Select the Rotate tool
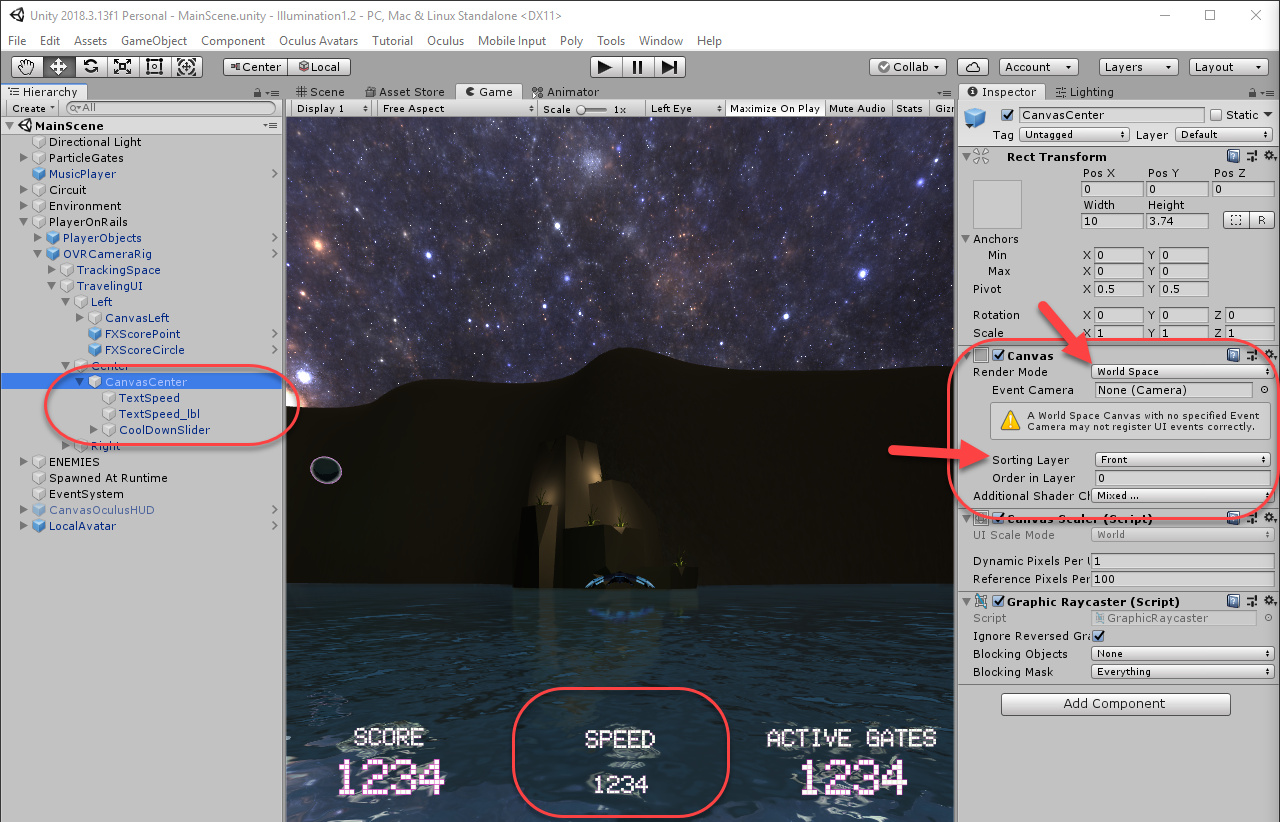Screen dimensions: 1280x822 (90, 66)
